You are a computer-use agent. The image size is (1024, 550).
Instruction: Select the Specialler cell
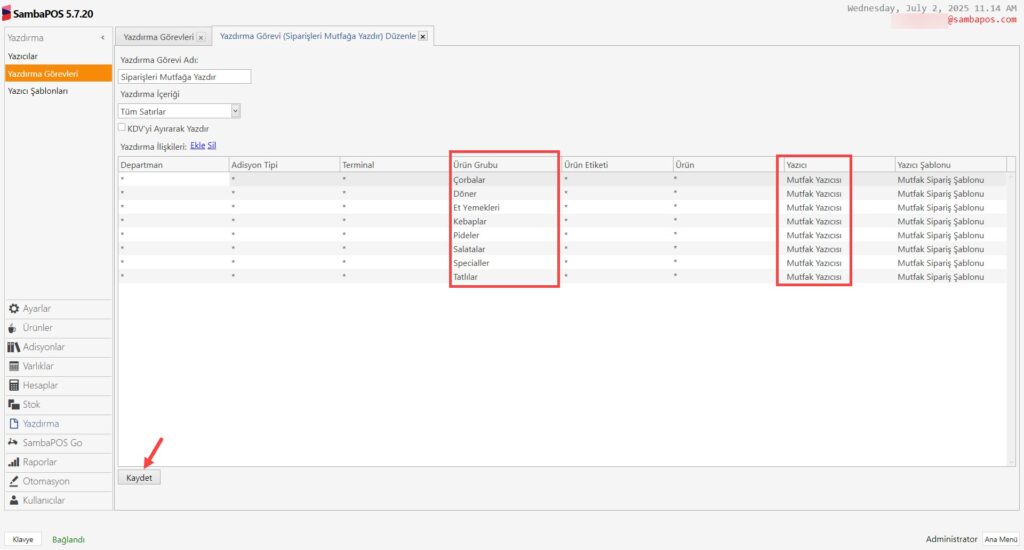pyautogui.click(x=506, y=263)
